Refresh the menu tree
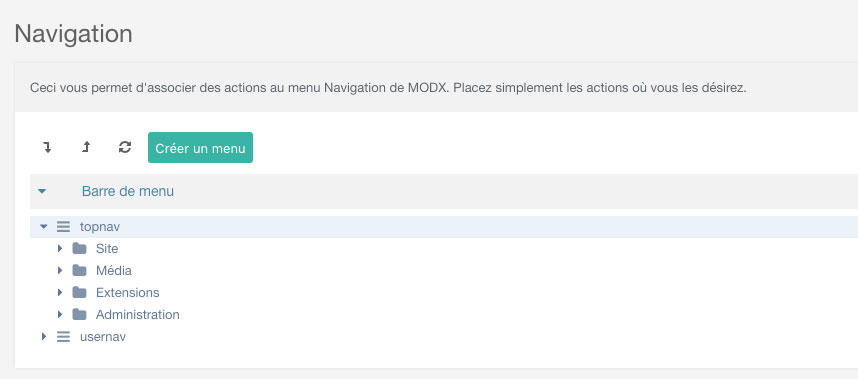 point(125,147)
